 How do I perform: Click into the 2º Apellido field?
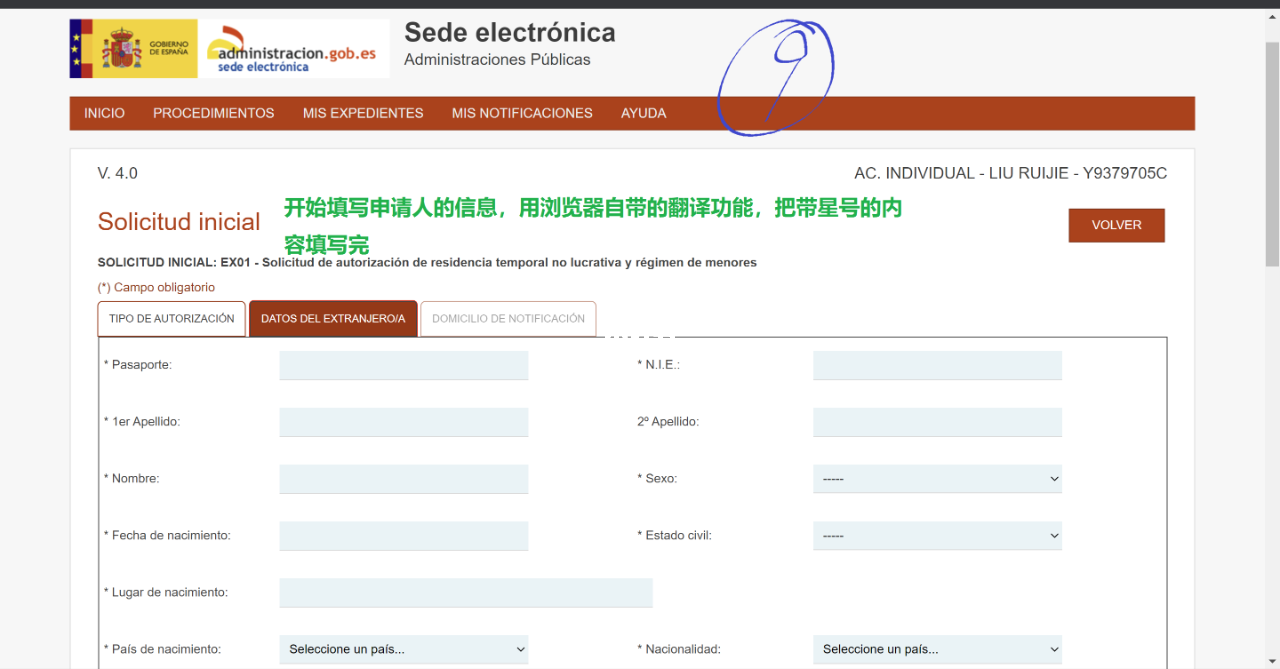[937, 422]
